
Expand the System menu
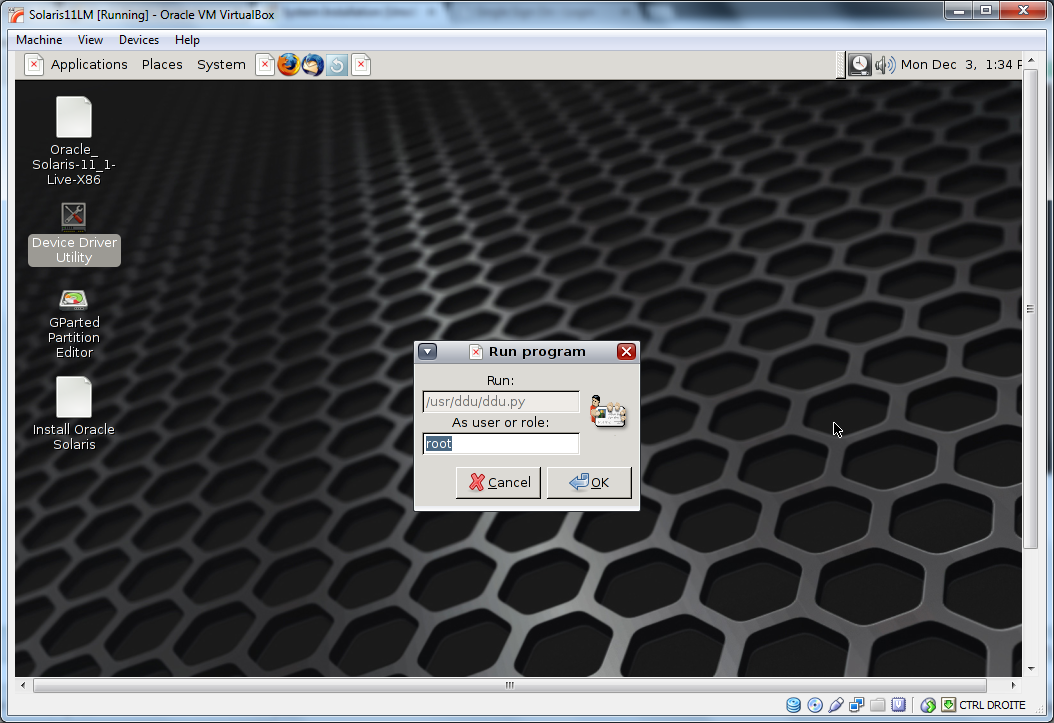point(221,65)
